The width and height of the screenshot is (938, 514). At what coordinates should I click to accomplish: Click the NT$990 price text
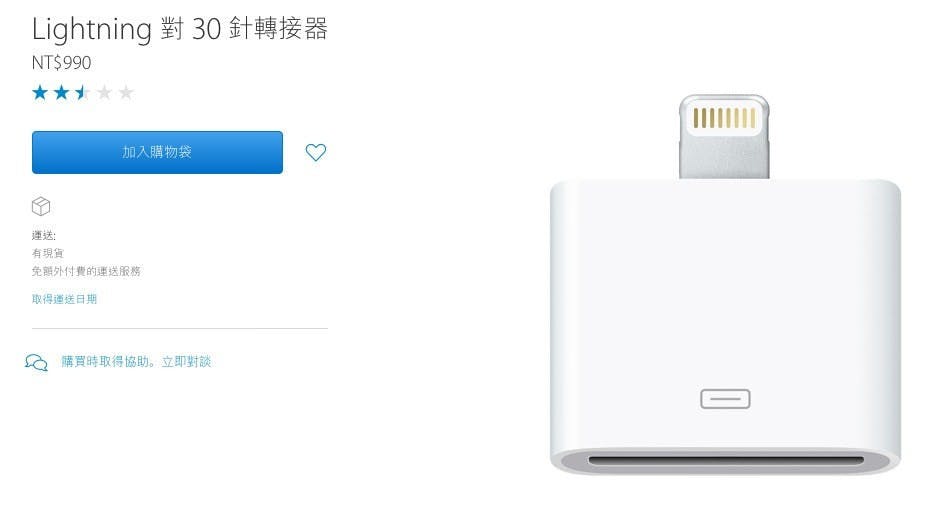pyautogui.click(x=62, y=63)
